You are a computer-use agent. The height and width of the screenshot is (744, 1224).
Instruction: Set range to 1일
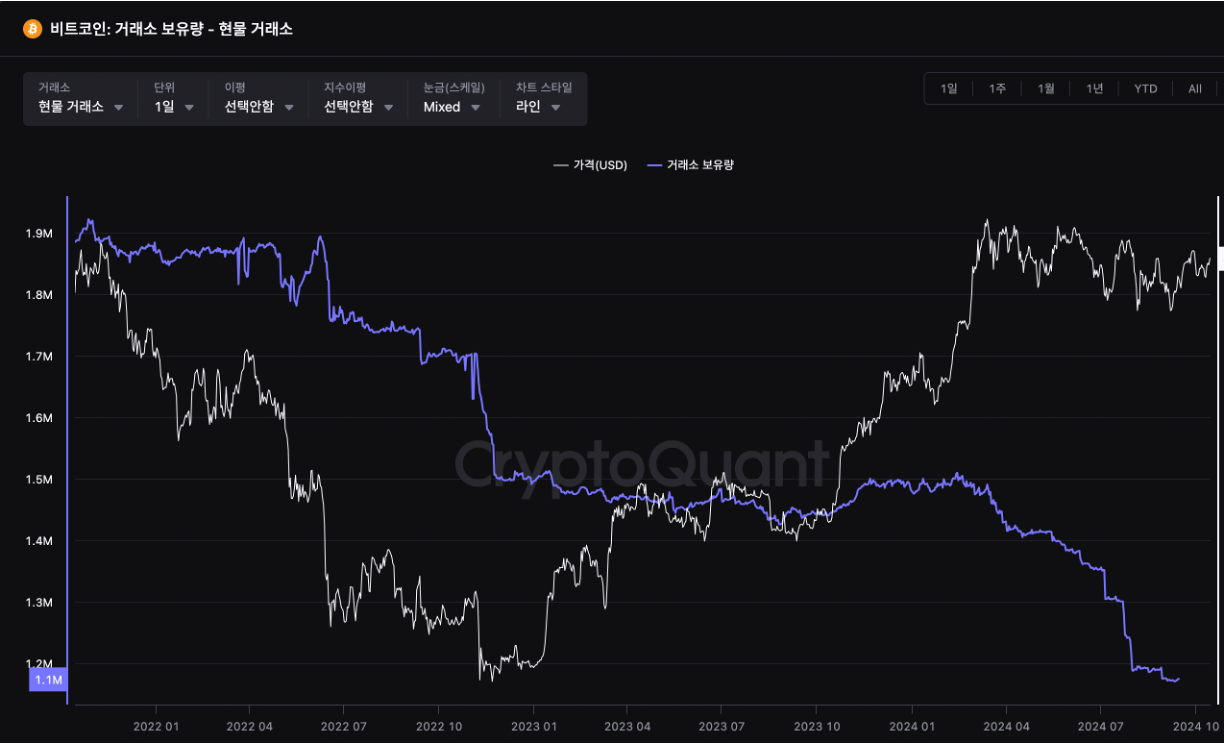(x=948, y=89)
